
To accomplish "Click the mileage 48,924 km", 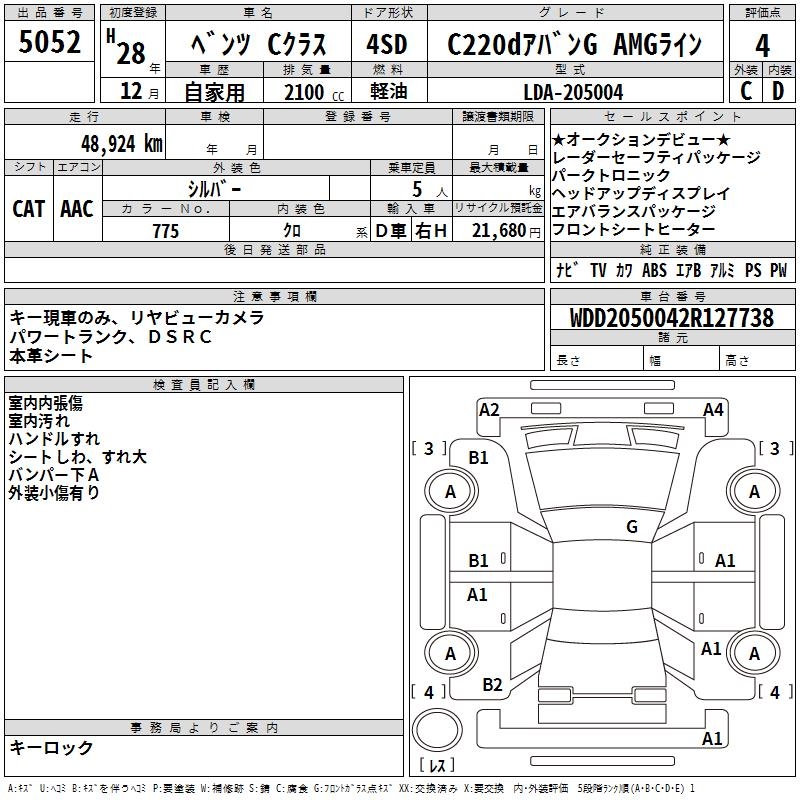I will [x=121, y=143].
